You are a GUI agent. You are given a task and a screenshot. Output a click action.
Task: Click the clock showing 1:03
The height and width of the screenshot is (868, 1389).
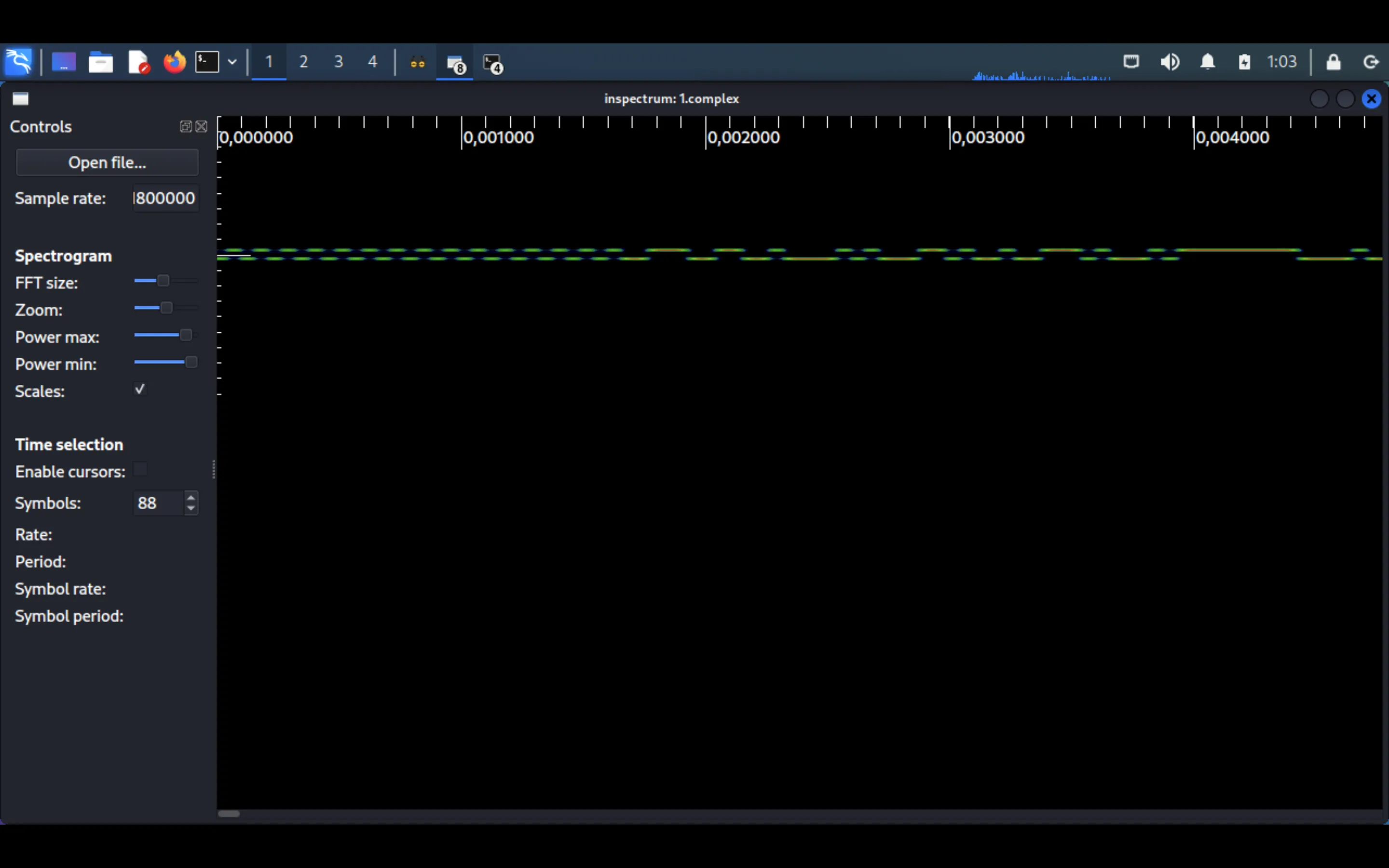click(x=1281, y=61)
